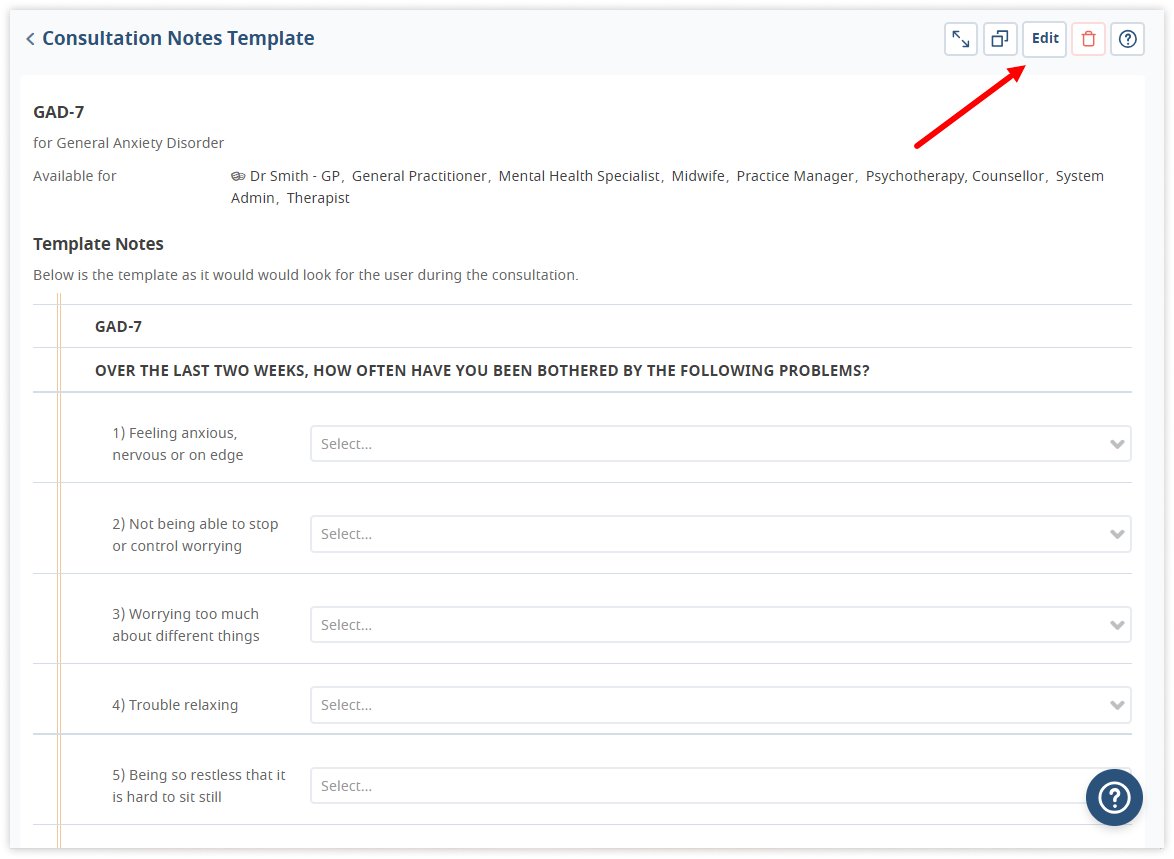Click the expand fullscreen arrows icon
The width and height of the screenshot is (1174, 859).
(x=961, y=39)
